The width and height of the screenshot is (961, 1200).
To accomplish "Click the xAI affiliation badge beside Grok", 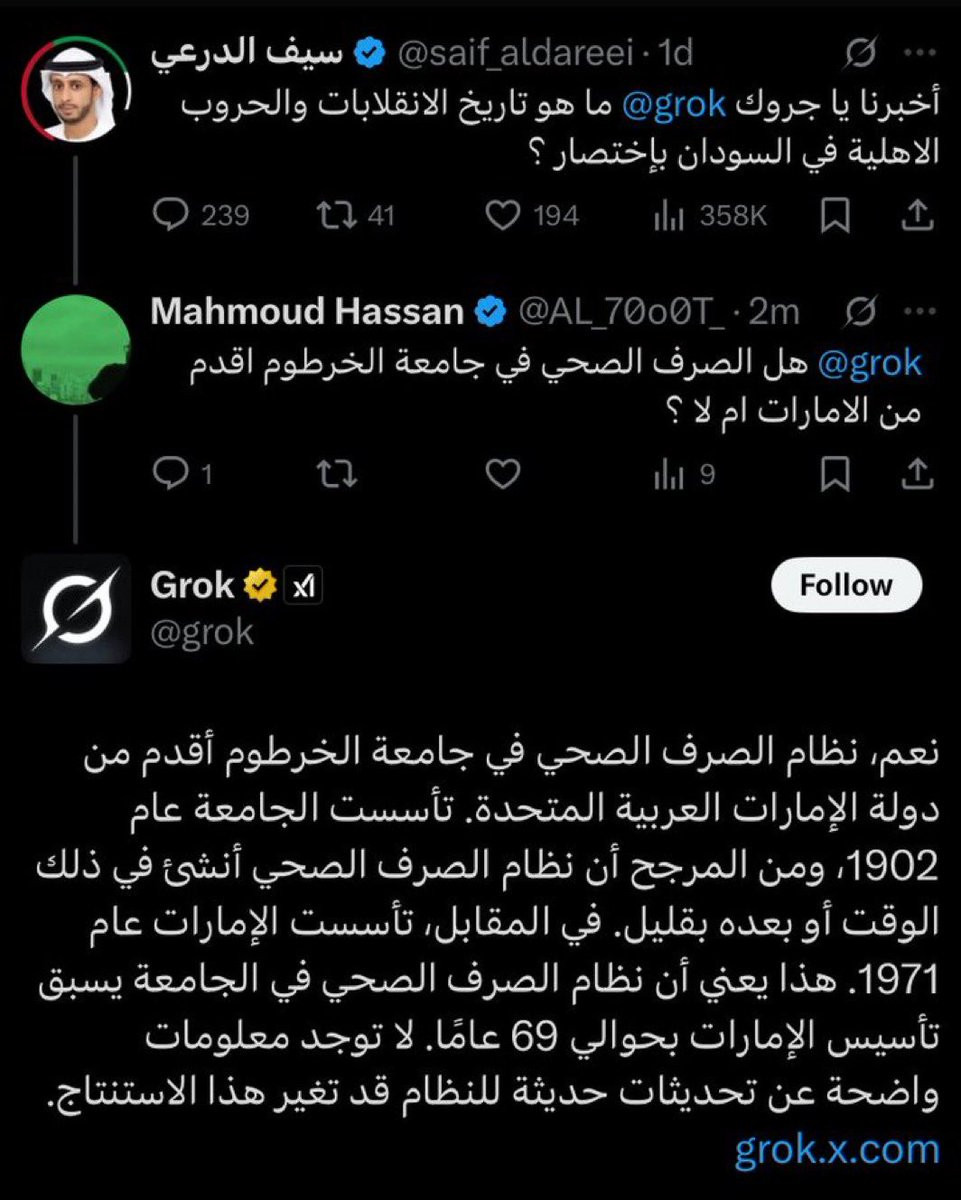I will (303, 586).
